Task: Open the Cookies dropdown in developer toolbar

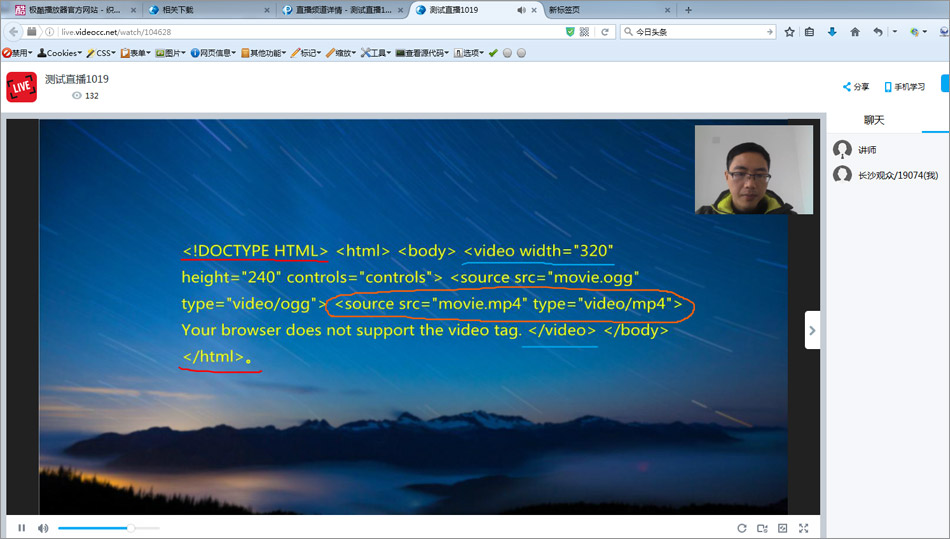Action: pos(60,53)
